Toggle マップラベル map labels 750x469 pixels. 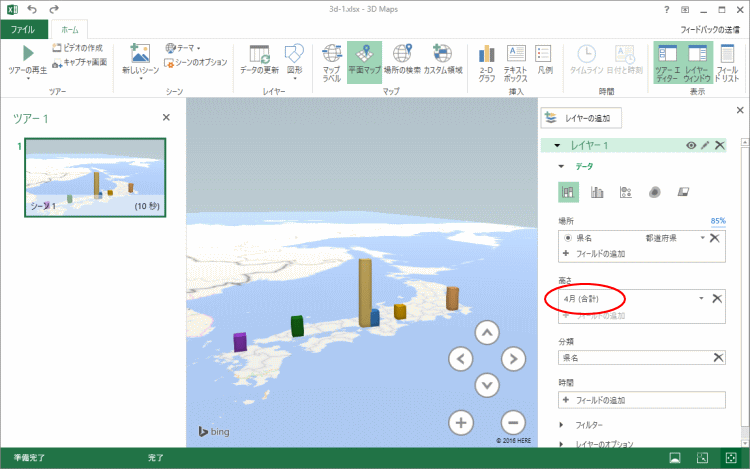pyautogui.click(x=331, y=63)
